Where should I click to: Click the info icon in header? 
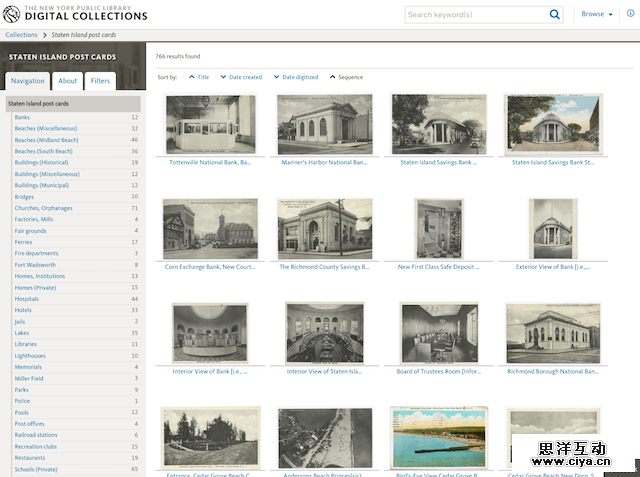tap(626, 15)
